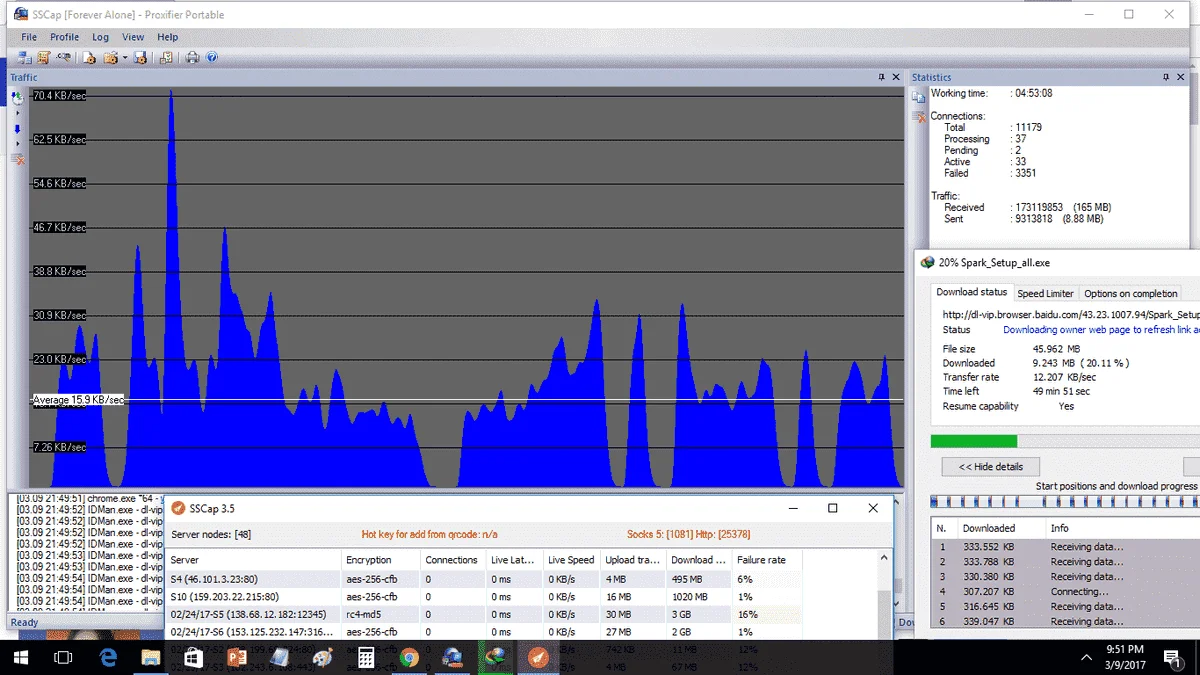This screenshot has width=1200, height=675.
Task: Open PowerPoint from the taskbar
Action: coord(237,657)
